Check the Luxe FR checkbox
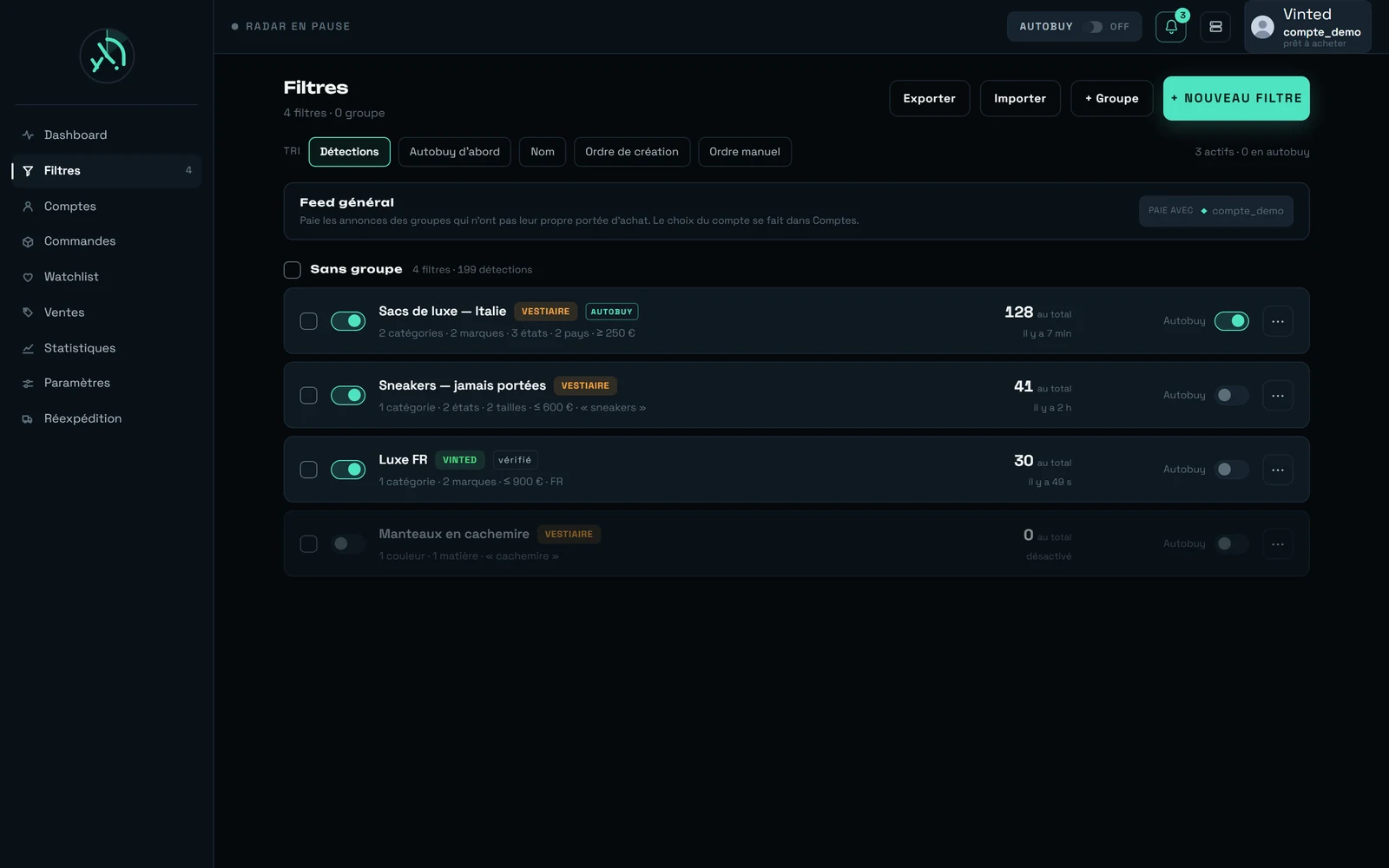Screen dimensions: 1389x868 click(x=308, y=470)
